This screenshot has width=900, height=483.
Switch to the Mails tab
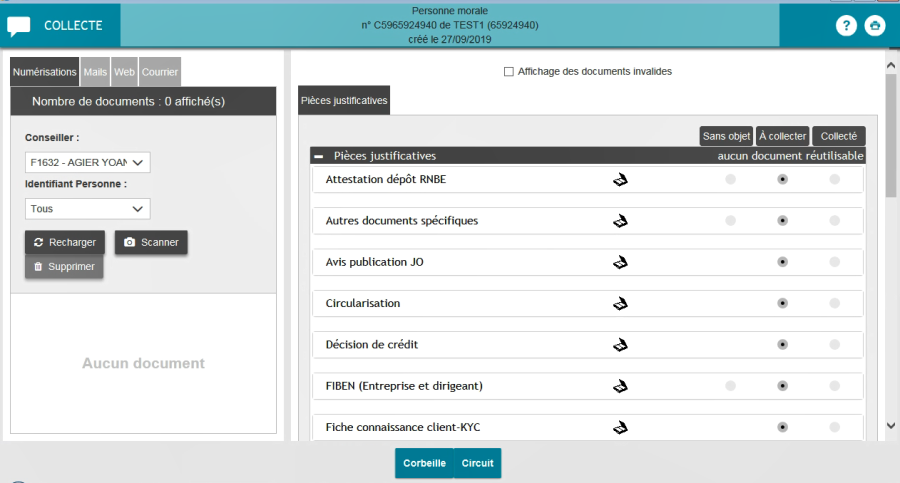95,72
